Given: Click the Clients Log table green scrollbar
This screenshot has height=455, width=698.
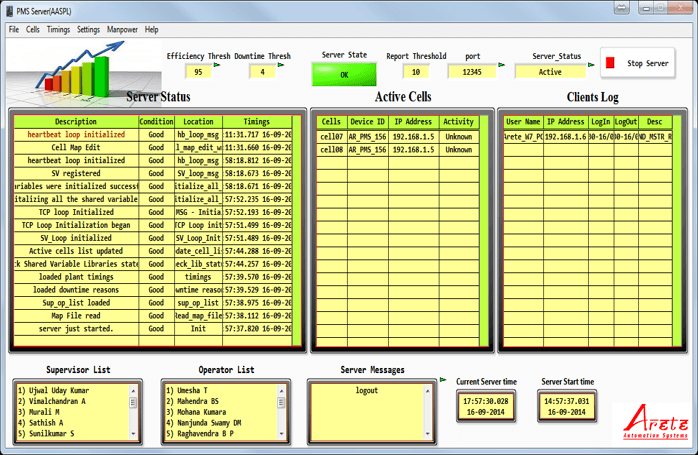Looking at the screenshot, I should point(677,231).
